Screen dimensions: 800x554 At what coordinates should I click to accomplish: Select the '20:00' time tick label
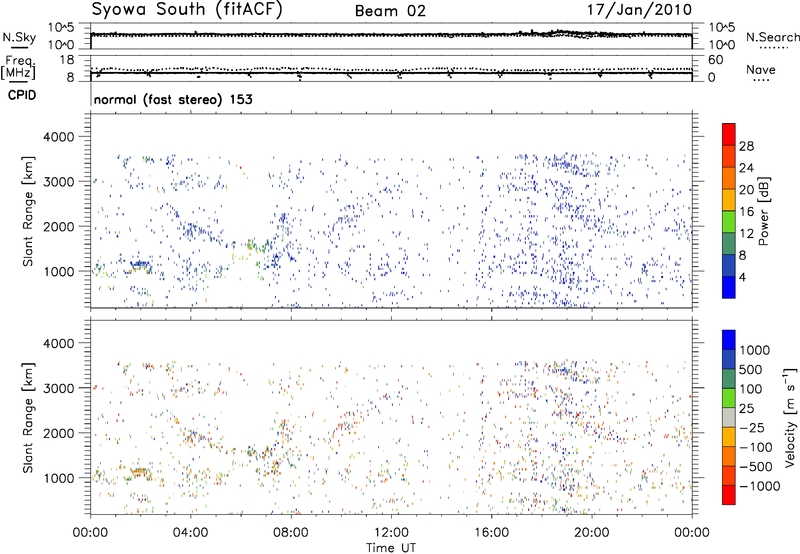pos(592,533)
